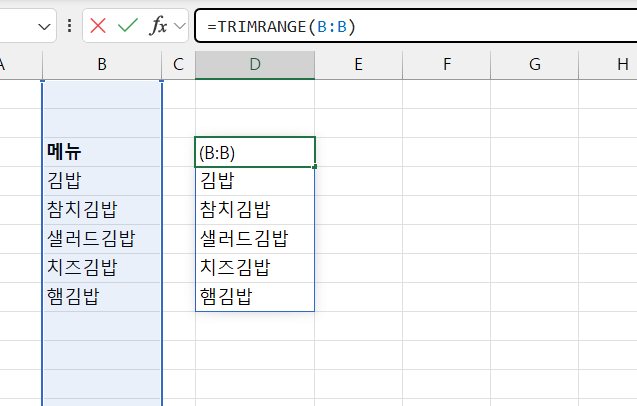Select the column F header
This screenshot has height=406, width=637.
pyautogui.click(x=446, y=65)
